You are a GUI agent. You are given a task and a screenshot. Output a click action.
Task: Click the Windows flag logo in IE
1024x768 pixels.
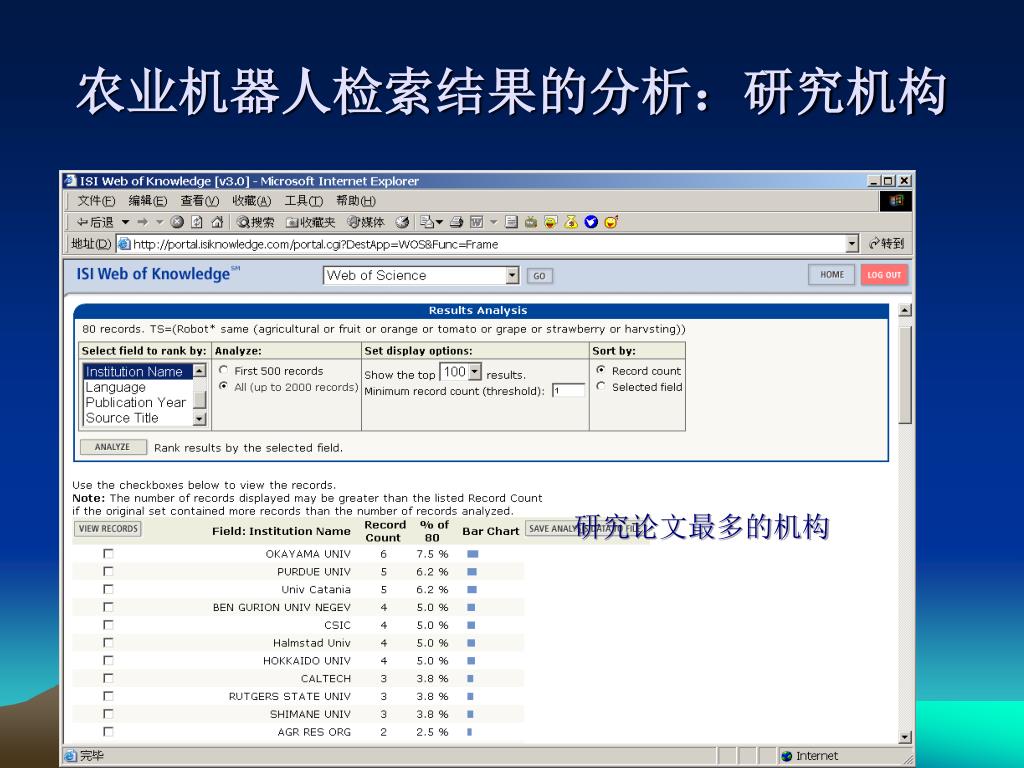pos(895,200)
